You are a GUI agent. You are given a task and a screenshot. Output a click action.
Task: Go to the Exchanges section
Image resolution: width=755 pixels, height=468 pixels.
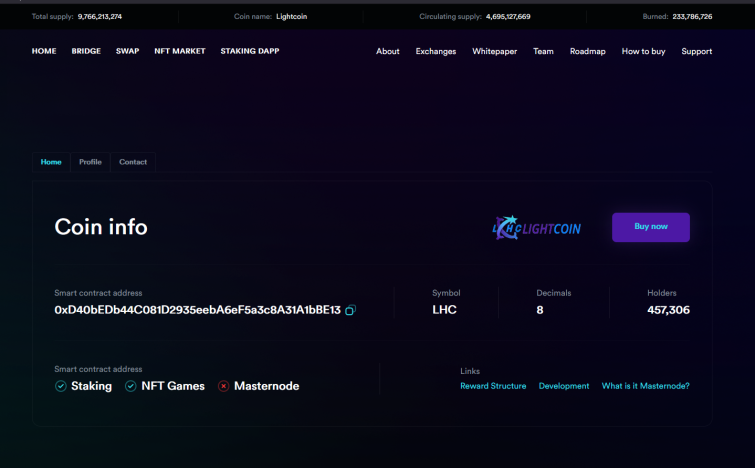tap(436, 52)
